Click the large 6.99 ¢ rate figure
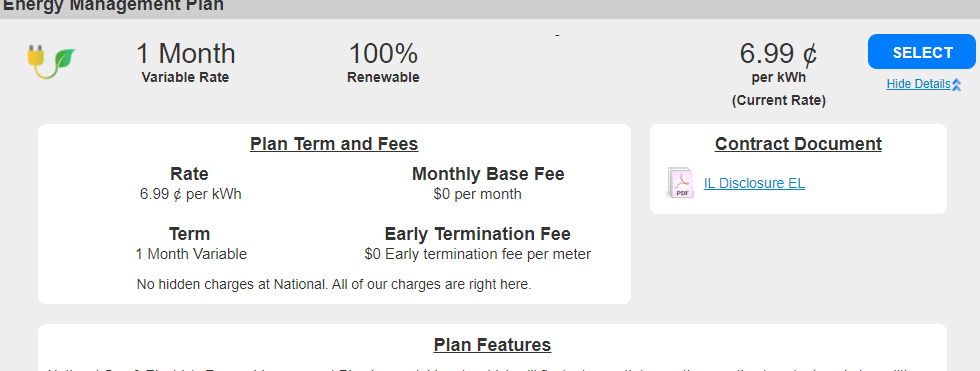 point(778,54)
